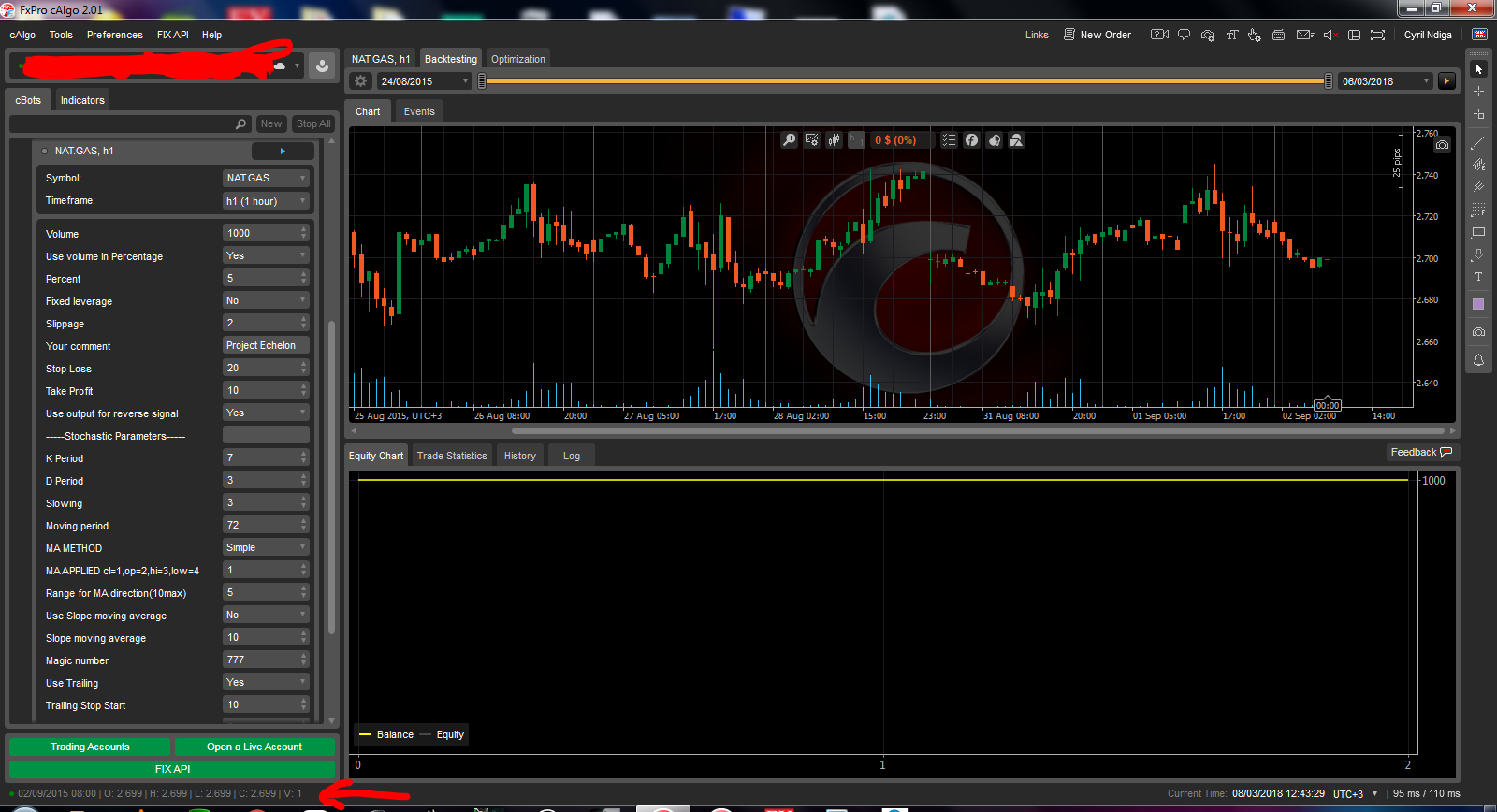Image resolution: width=1497 pixels, height=812 pixels.
Task: Start backtesting with the orange play button
Action: pos(1446,81)
